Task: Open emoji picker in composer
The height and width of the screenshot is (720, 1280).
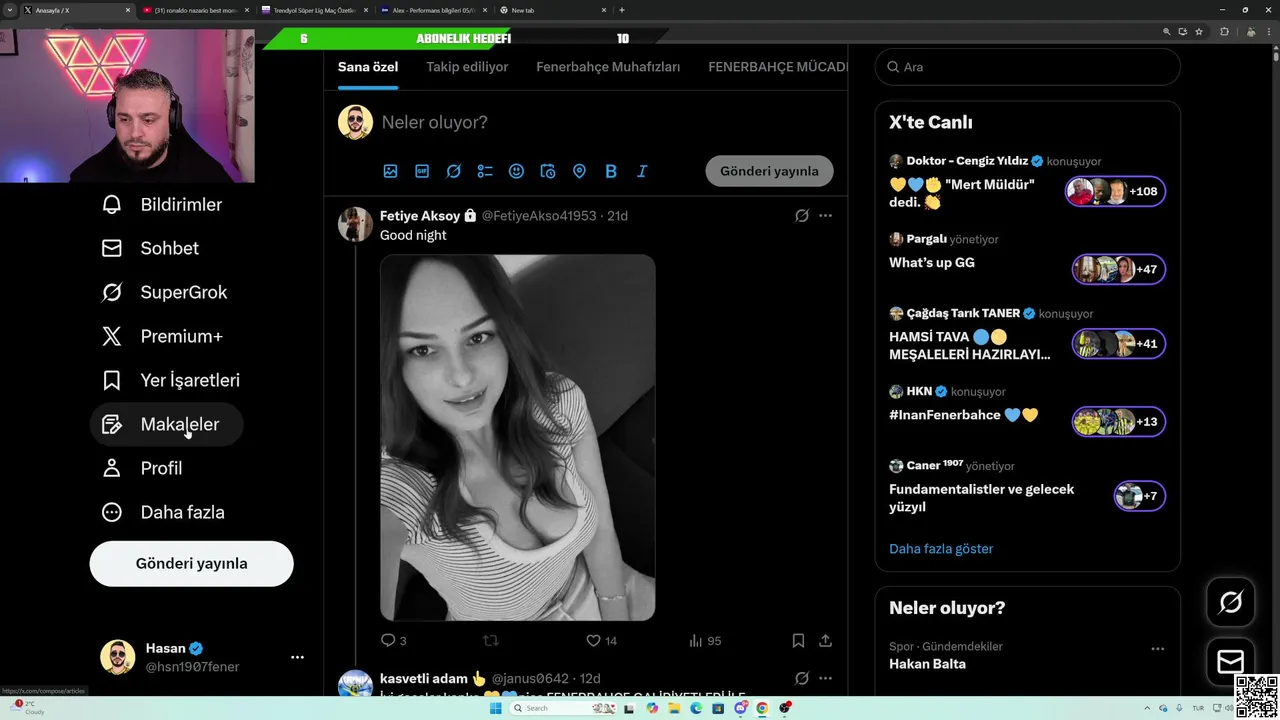Action: pyautogui.click(x=516, y=171)
